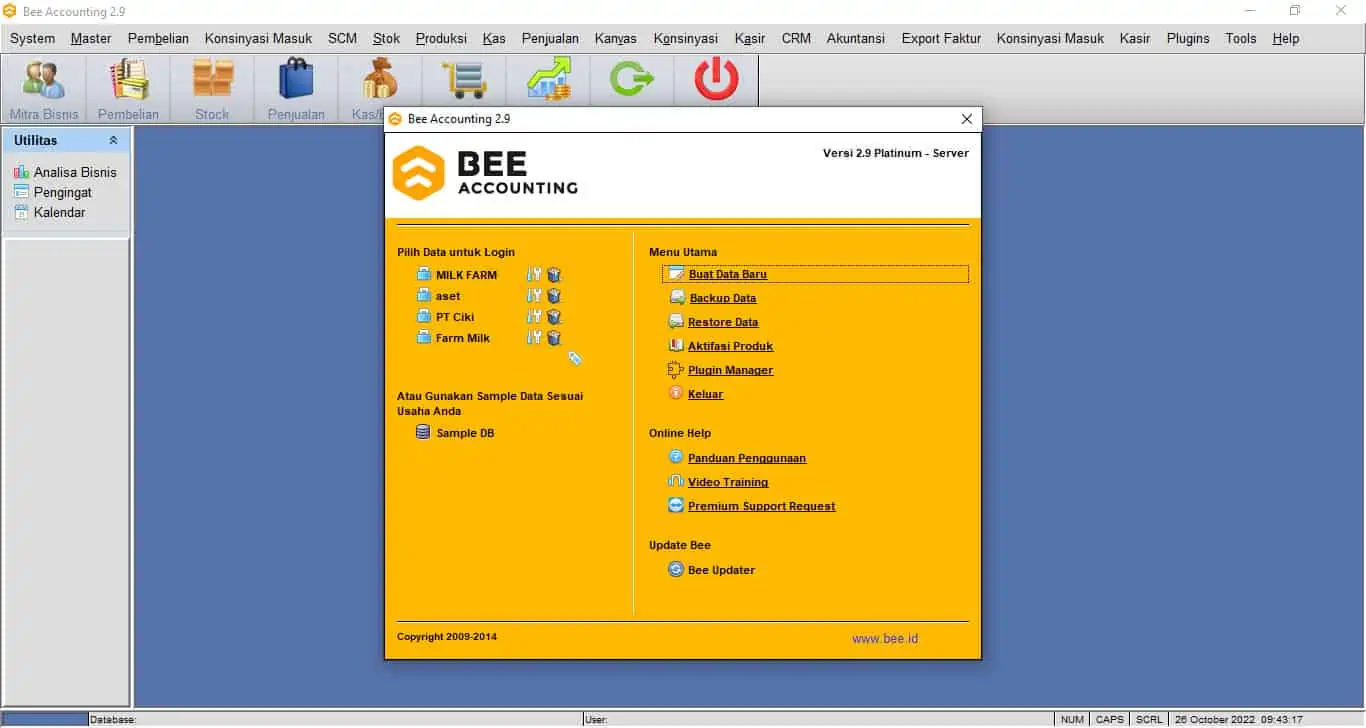1366x728 pixels.
Task: Open the System menu
Action: 33,39
